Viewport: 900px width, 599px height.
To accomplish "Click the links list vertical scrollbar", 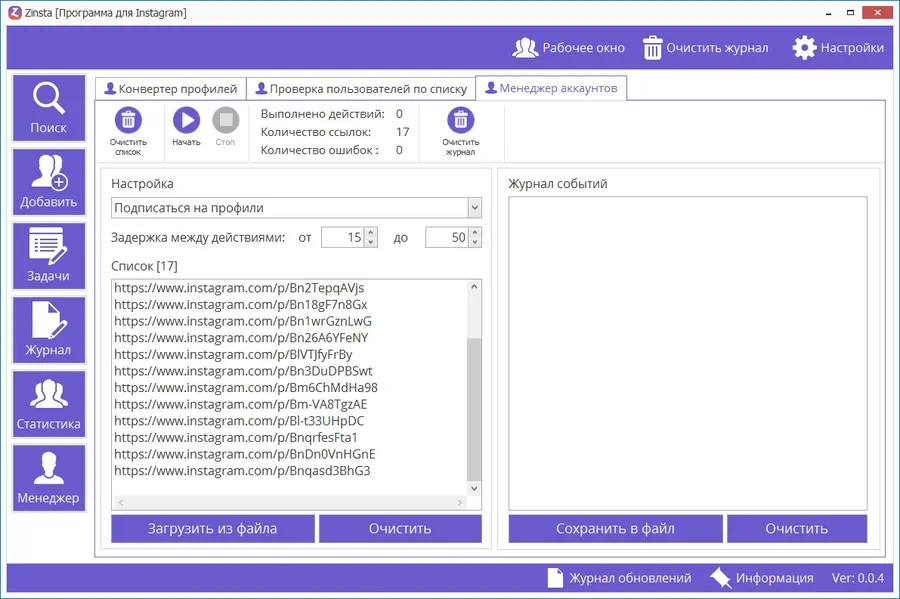I will click(x=474, y=400).
